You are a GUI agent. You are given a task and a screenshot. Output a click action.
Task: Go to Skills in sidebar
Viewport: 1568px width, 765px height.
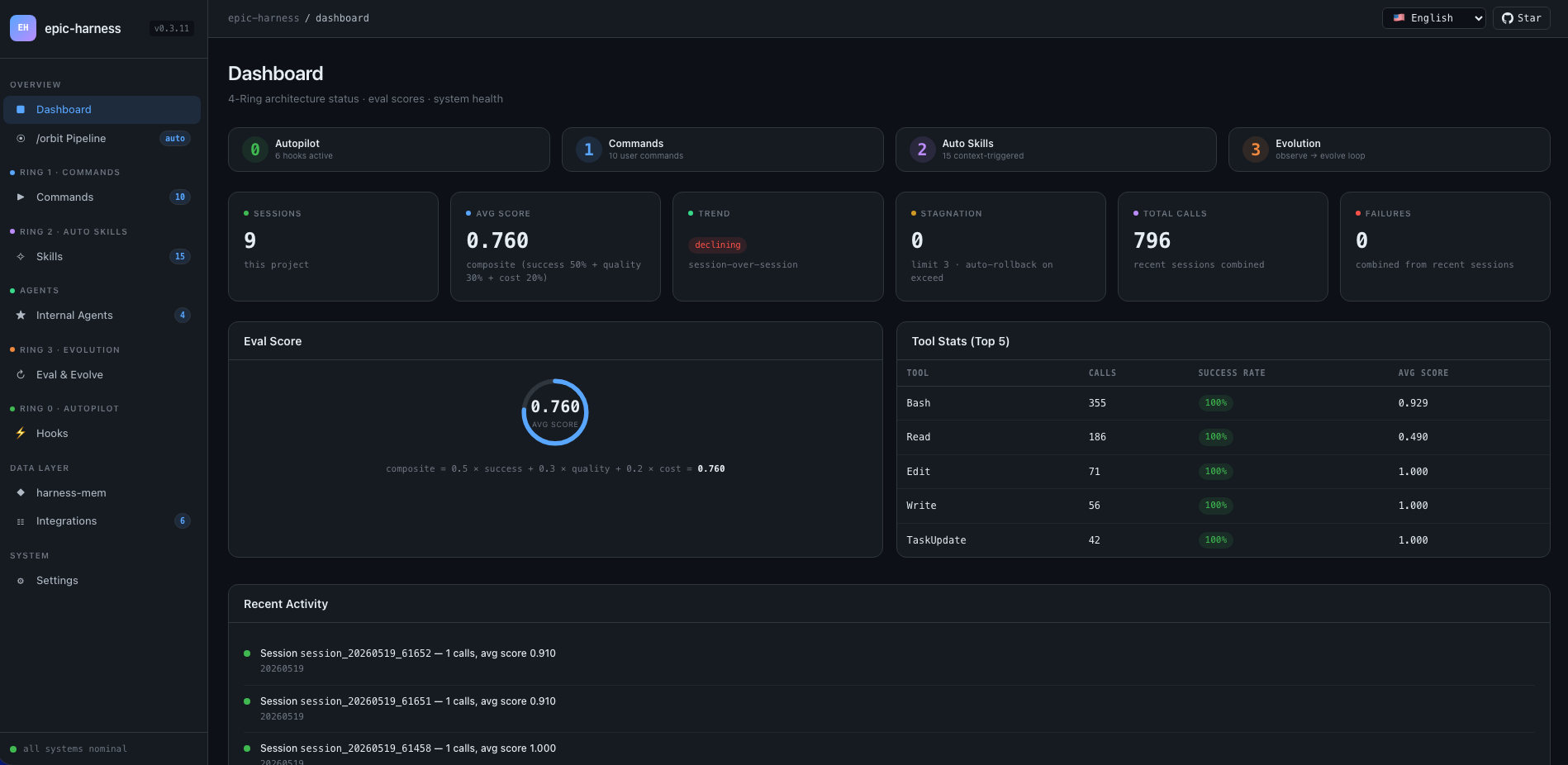coord(102,257)
